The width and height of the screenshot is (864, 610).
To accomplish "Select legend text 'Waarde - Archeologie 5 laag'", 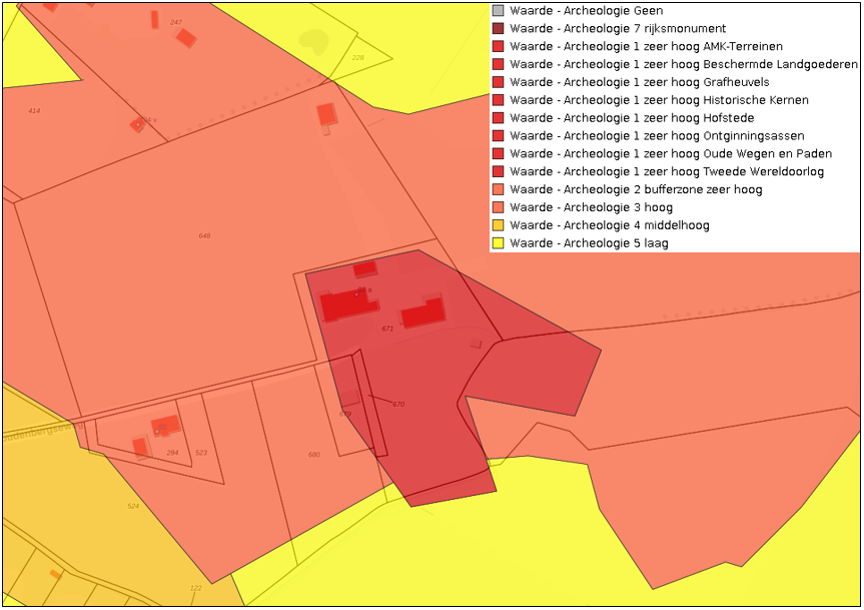I will pyautogui.click(x=589, y=243).
